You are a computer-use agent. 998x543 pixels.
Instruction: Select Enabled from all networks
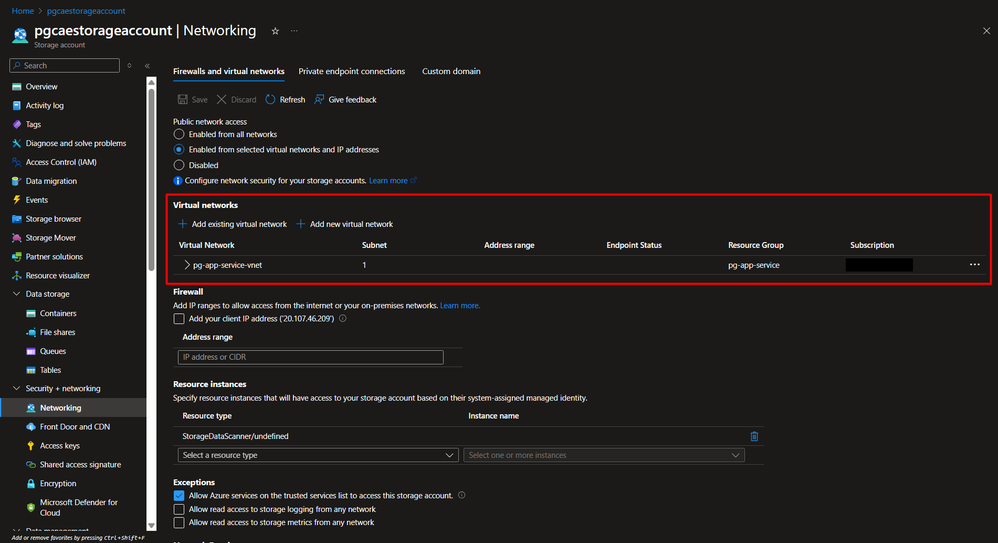click(x=179, y=134)
